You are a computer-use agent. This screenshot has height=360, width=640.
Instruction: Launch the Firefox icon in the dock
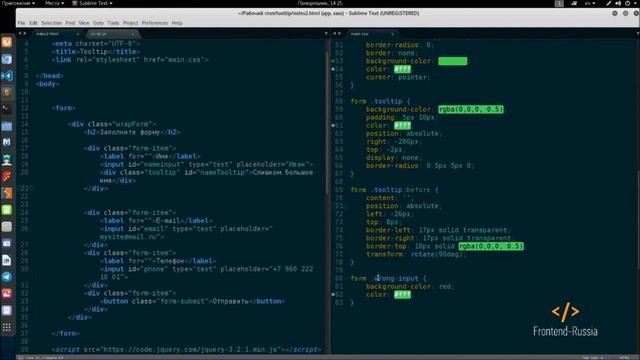pyautogui.click(x=7, y=42)
